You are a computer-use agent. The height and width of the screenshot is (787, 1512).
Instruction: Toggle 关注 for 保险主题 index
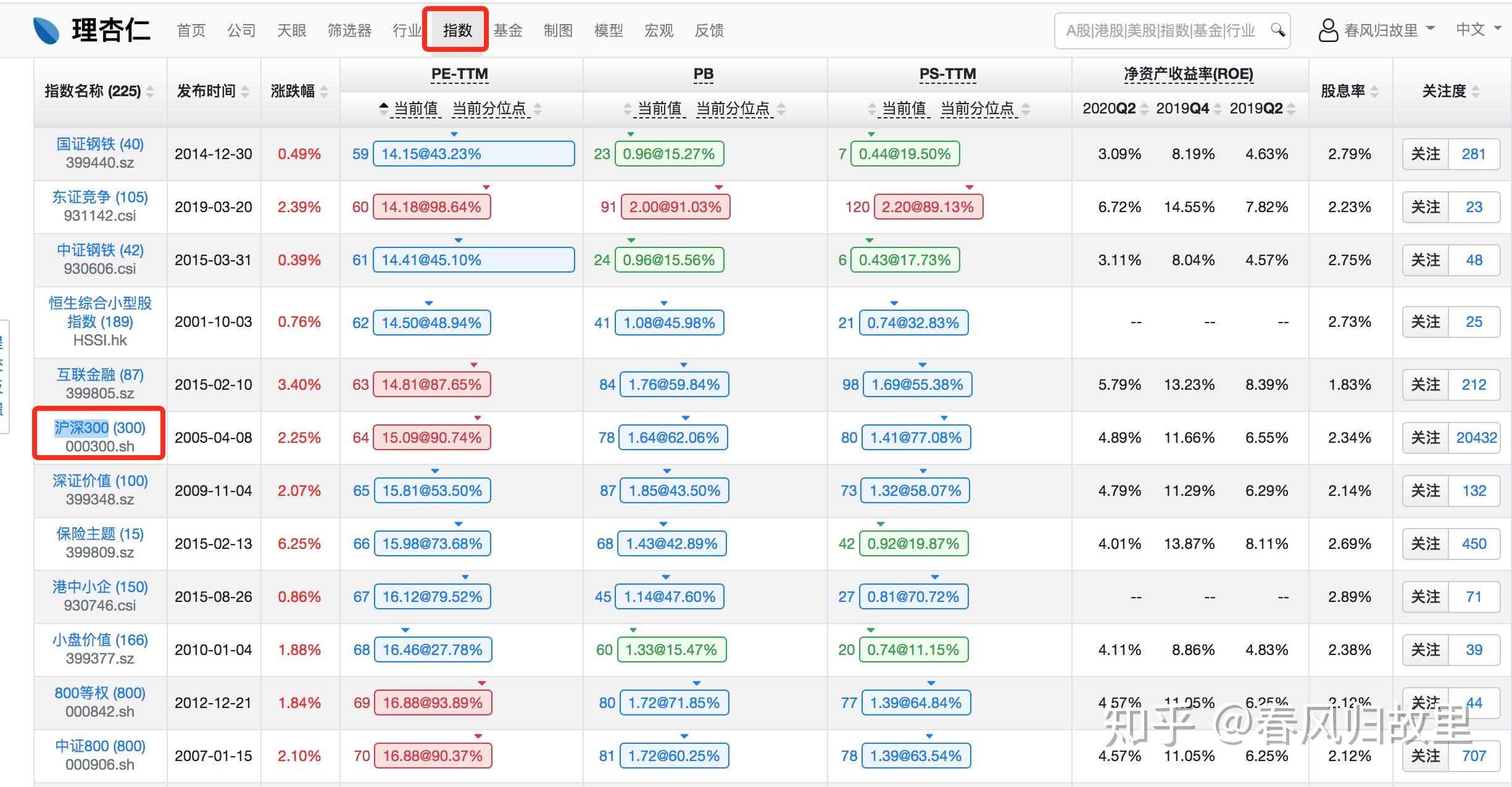coord(1425,544)
